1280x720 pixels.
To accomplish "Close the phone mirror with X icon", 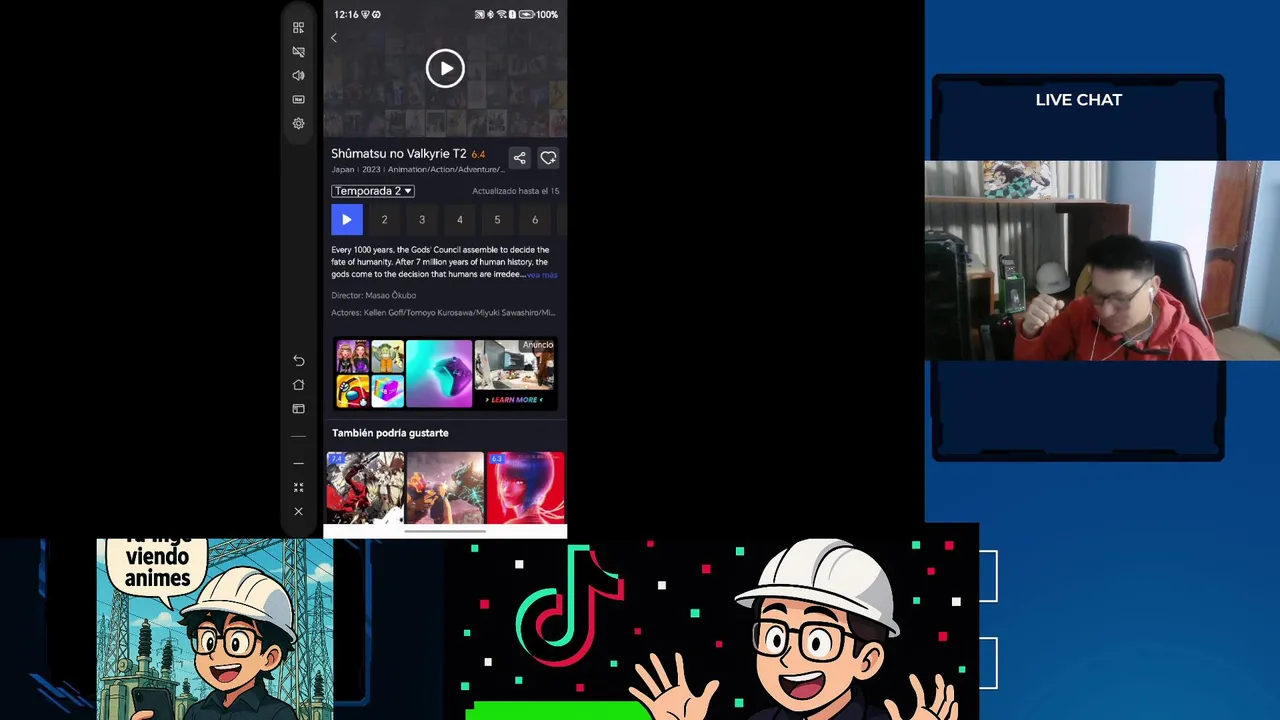I will tap(298, 511).
